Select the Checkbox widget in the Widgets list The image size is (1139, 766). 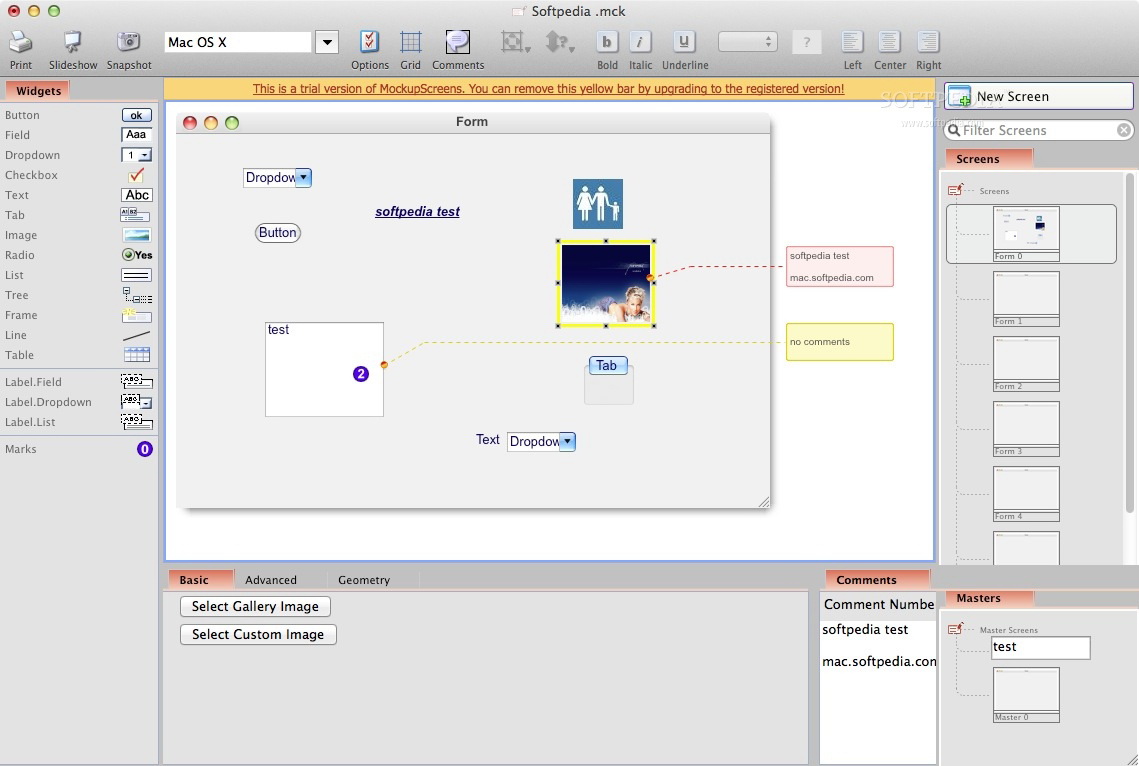pyautogui.click(x=136, y=175)
